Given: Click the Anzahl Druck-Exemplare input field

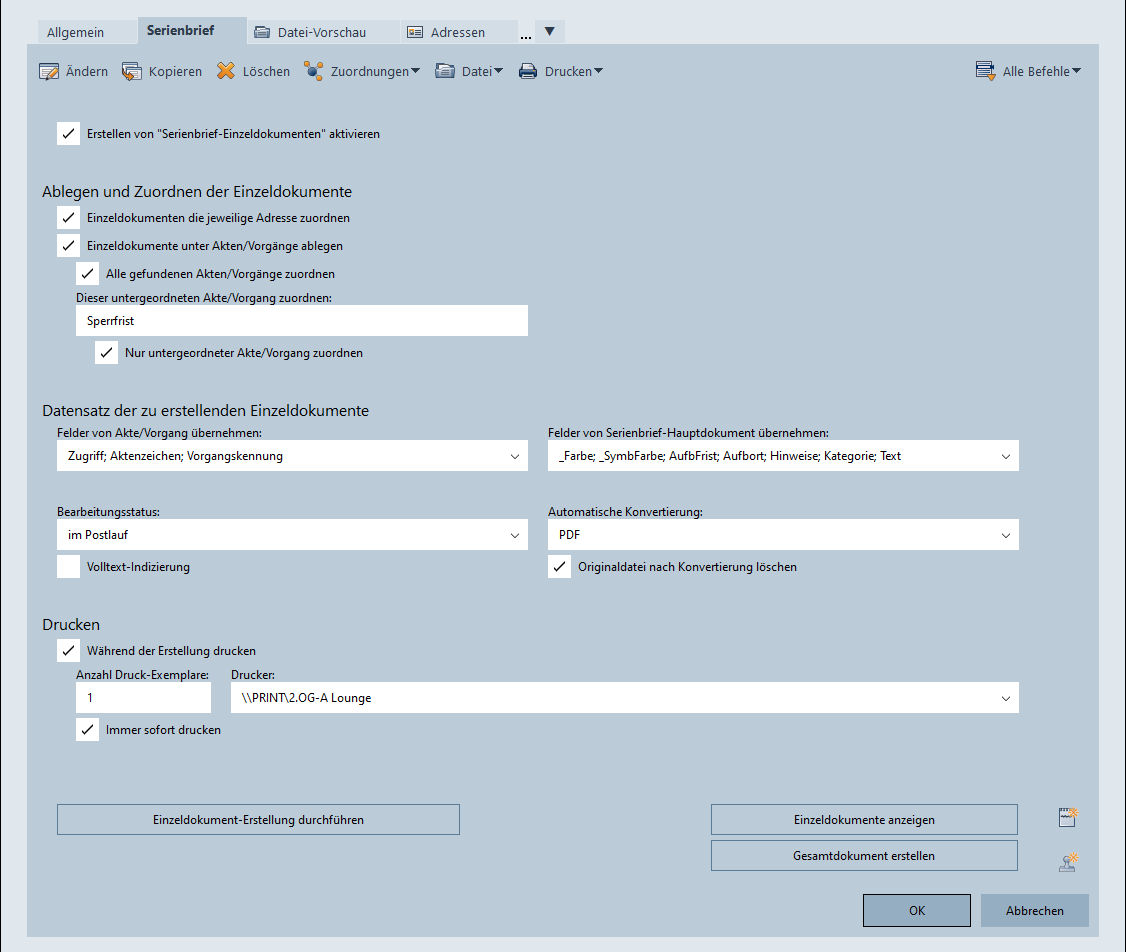Looking at the screenshot, I should click(144, 698).
